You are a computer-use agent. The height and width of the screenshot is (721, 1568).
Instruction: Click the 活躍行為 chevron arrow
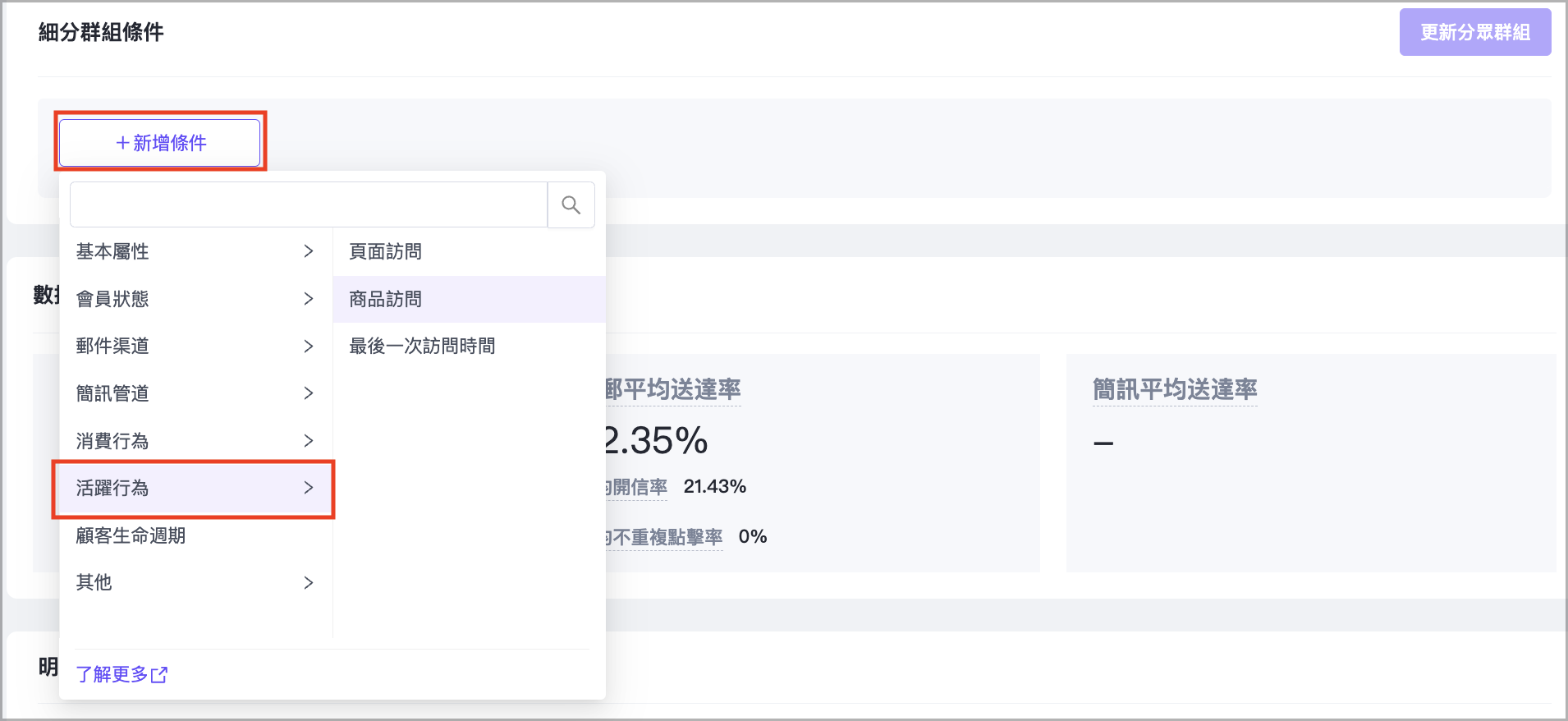pos(309,488)
